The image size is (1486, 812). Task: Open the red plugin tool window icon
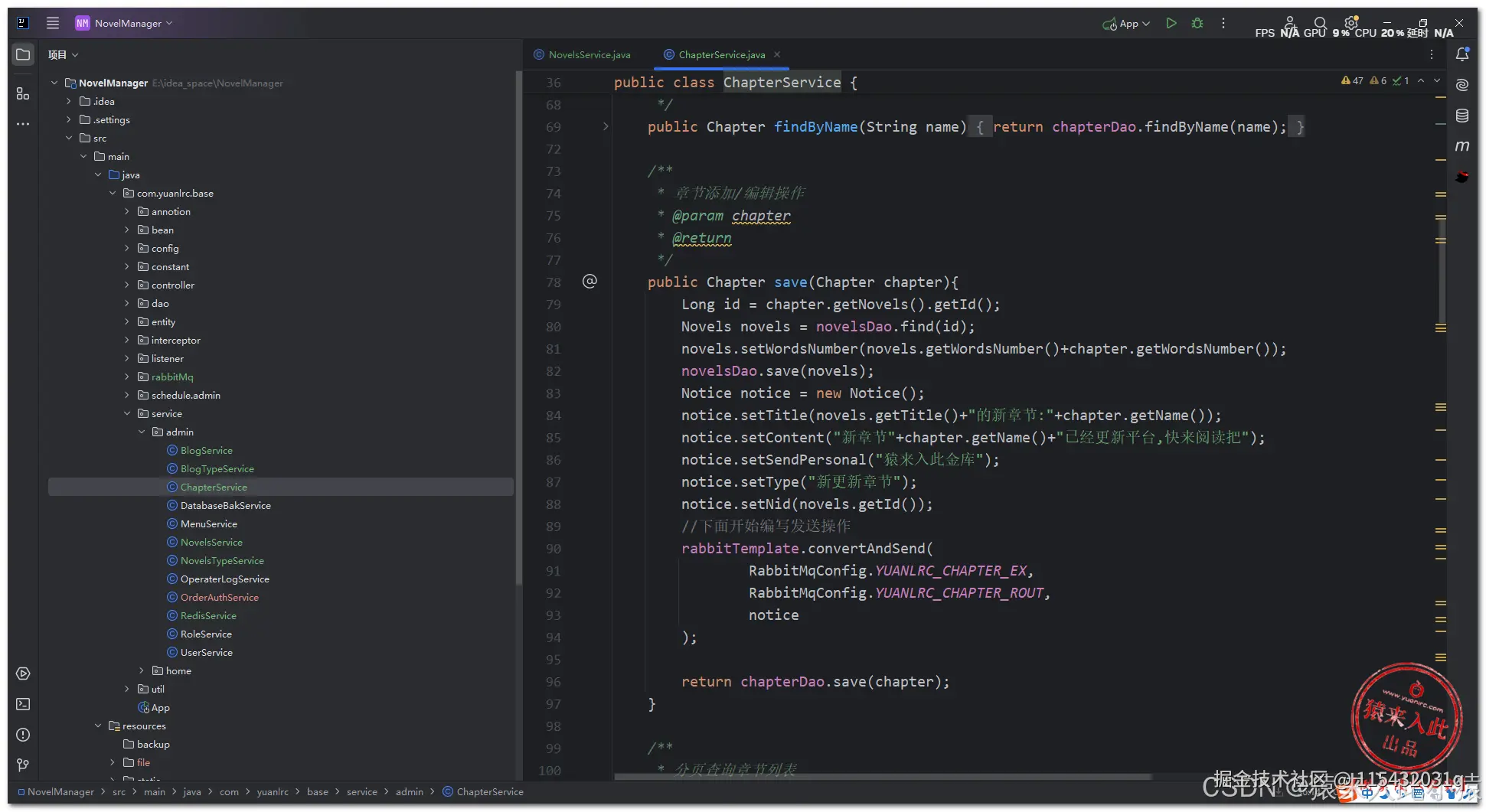(1462, 177)
